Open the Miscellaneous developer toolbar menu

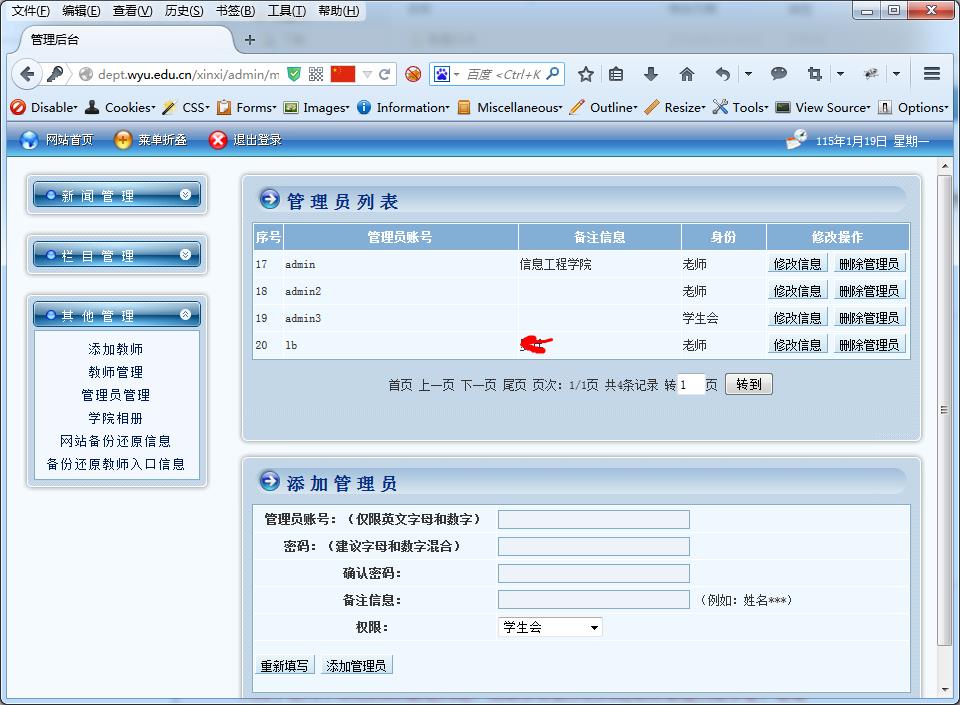(x=510, y=108)
